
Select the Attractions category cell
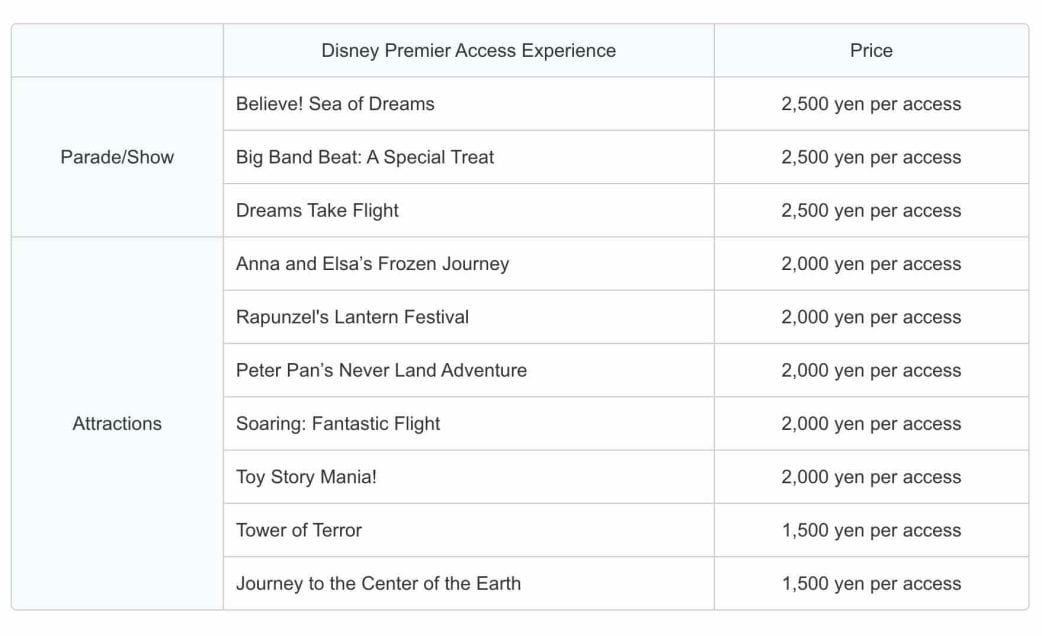tap(117, 424)
